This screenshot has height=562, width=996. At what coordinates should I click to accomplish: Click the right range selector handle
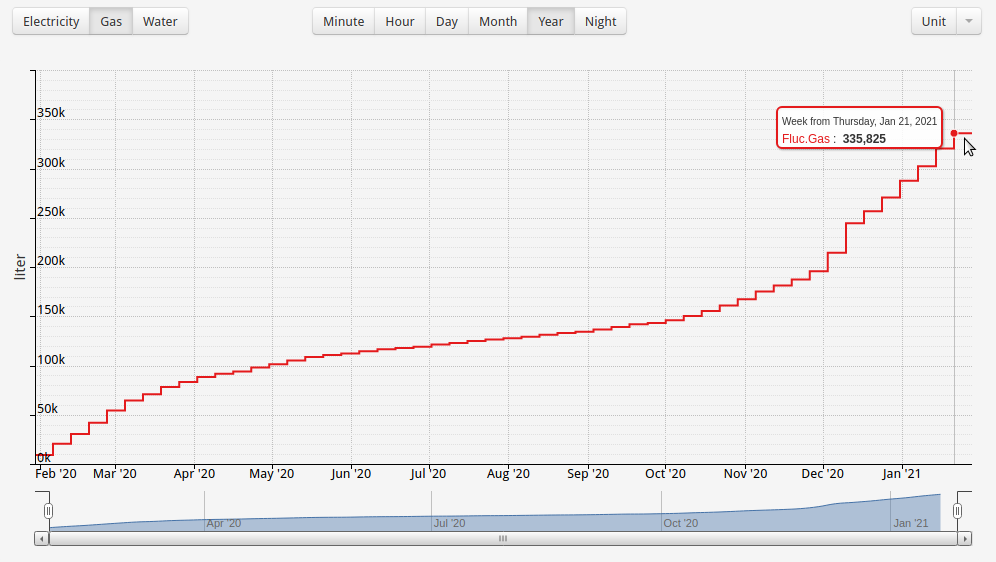pyautogui.click(x=957, y=511)
